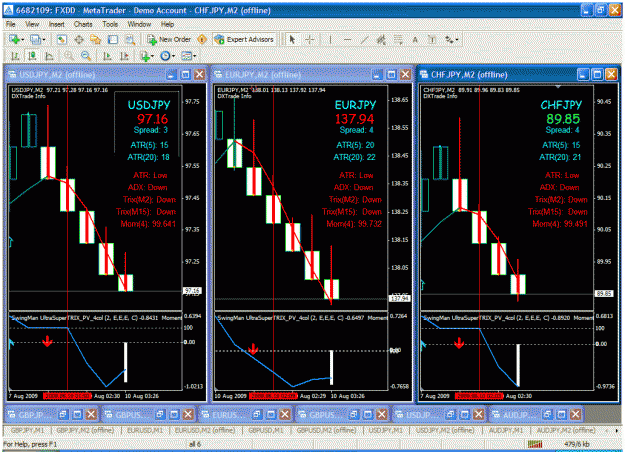625x452 pixels.
Task: Click ATR(20): 21 in the CHFJPY chart
Action: point(560,157)
